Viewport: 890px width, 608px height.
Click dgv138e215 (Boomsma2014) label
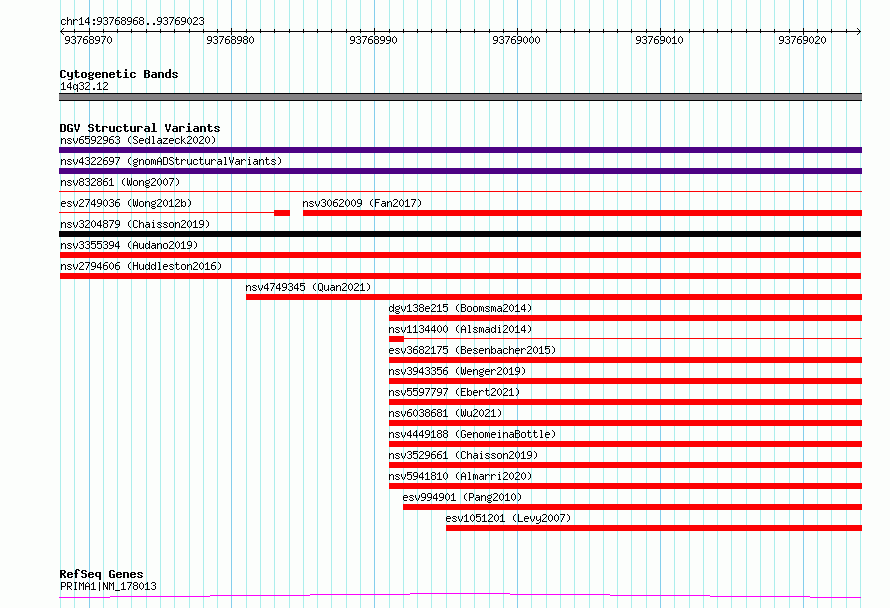tap(460, 308)
